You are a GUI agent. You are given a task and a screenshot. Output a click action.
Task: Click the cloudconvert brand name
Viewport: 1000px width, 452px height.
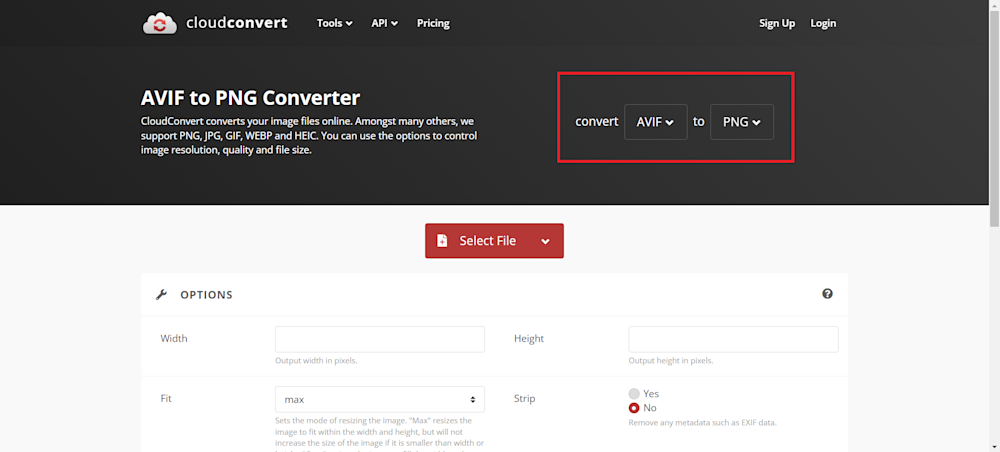237,24
